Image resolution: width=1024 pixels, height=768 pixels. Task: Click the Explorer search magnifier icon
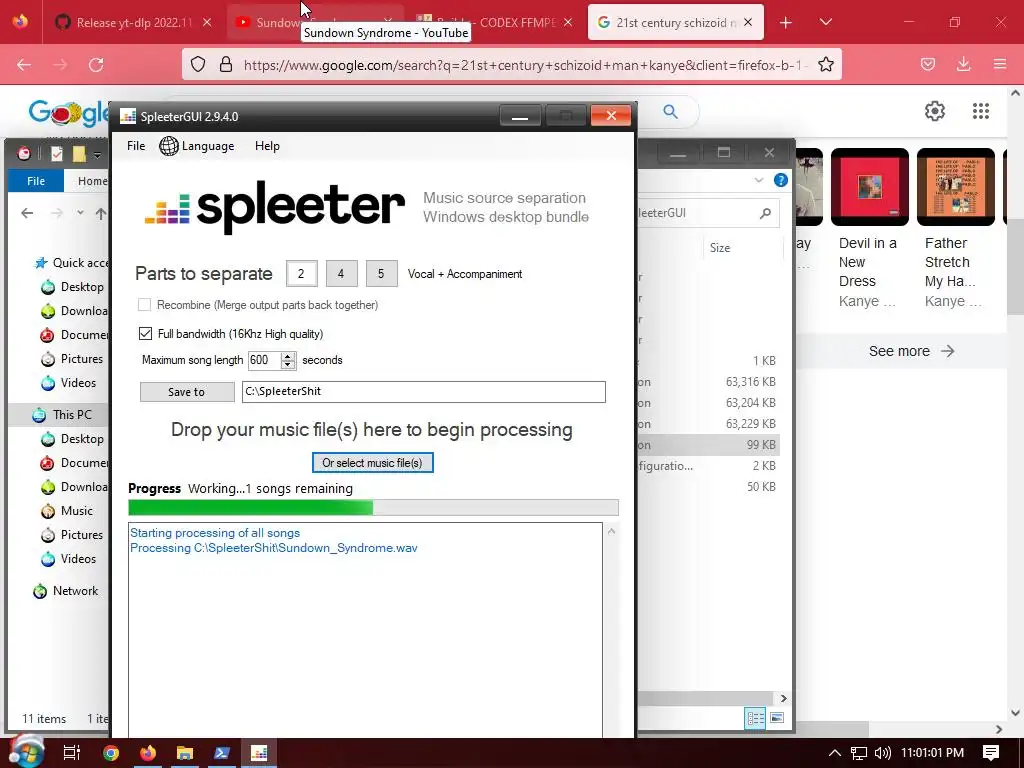pos(765,213)
